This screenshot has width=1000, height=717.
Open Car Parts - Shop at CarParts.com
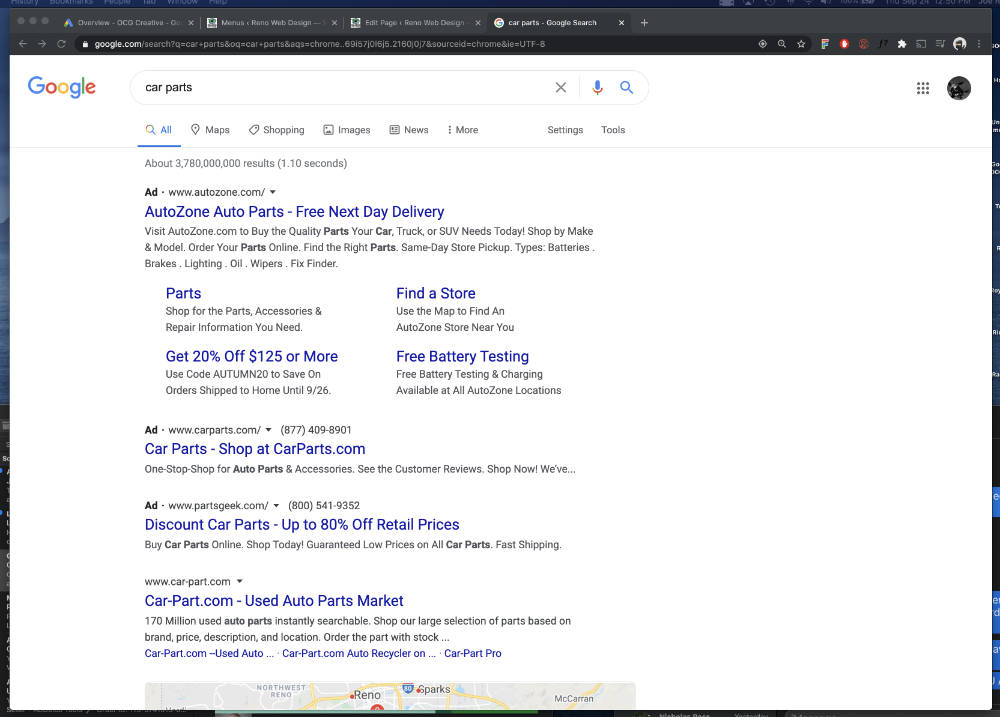(254, 449)
